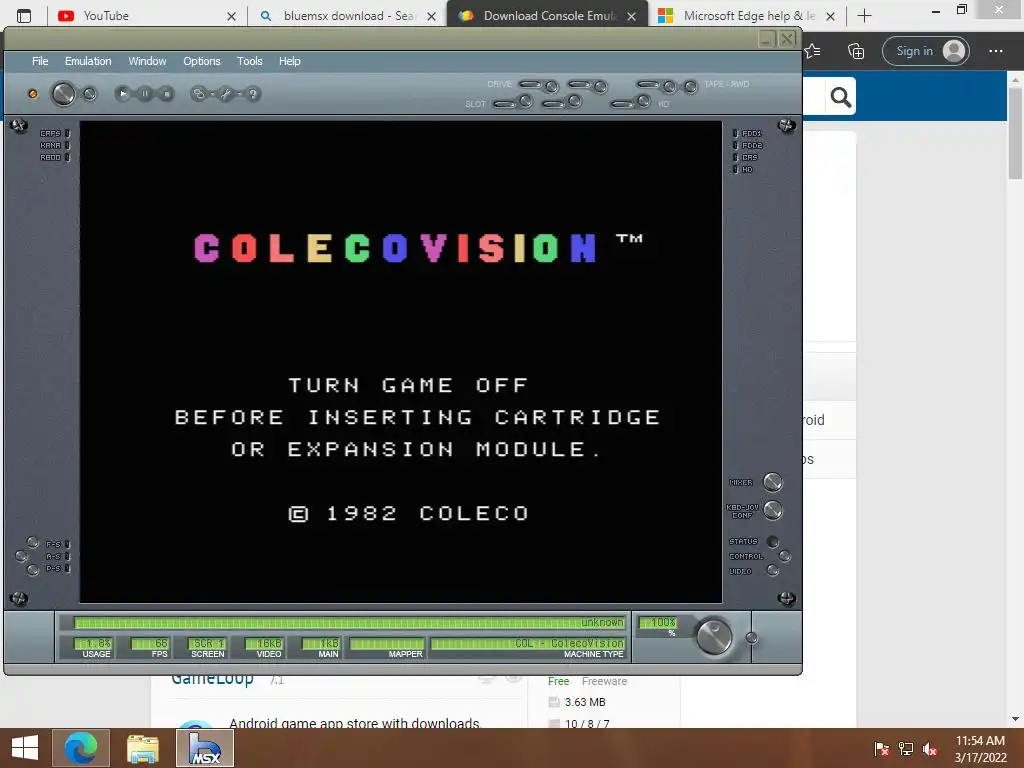
Task: Click the 16kB VIDEO memory display
Action: 264,643
